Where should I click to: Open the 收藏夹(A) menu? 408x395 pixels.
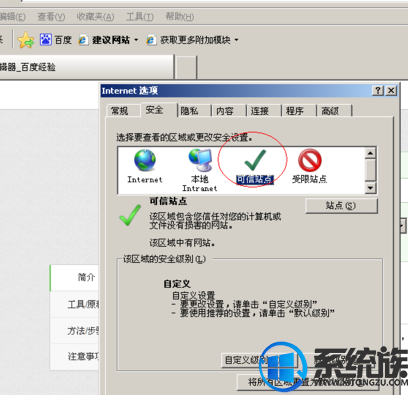pos(95,17)
